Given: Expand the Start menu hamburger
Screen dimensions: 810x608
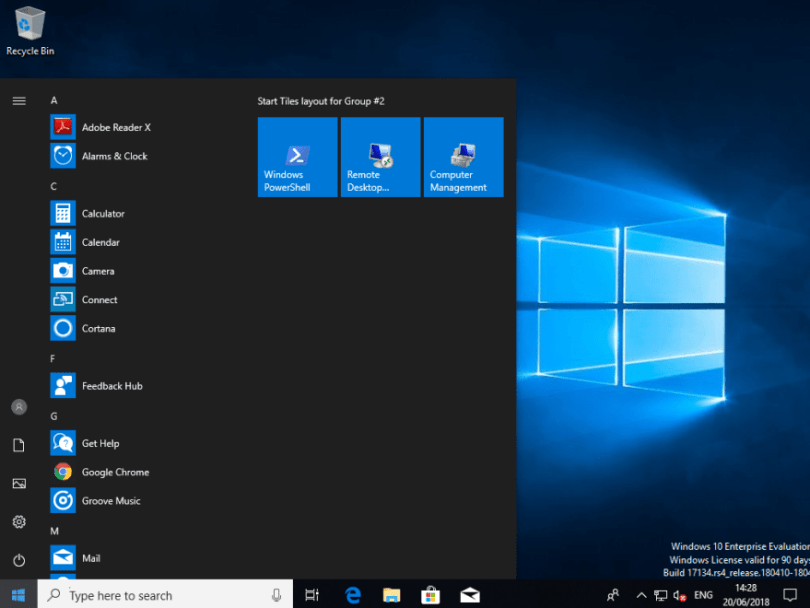Looking at the screenshot, I should click(x=19, y=101).
